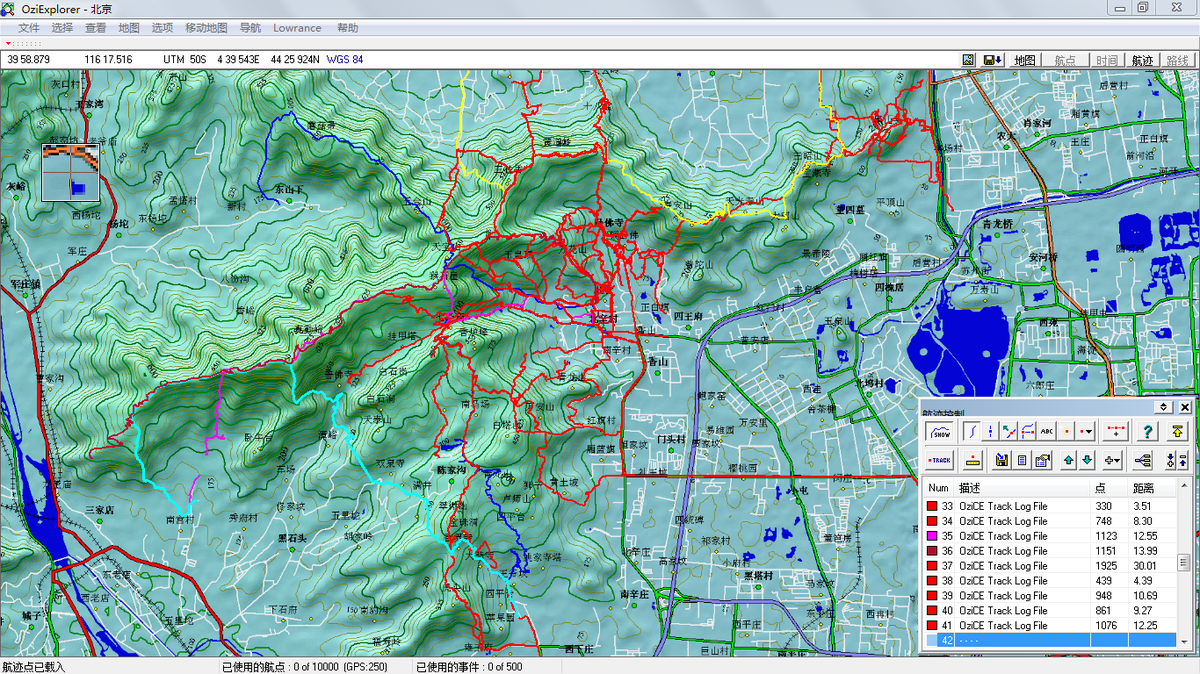Toggle the TRACK logging button
This screenshot has height=674, width=1200.
pyautogui.click(x=940, y=460)
